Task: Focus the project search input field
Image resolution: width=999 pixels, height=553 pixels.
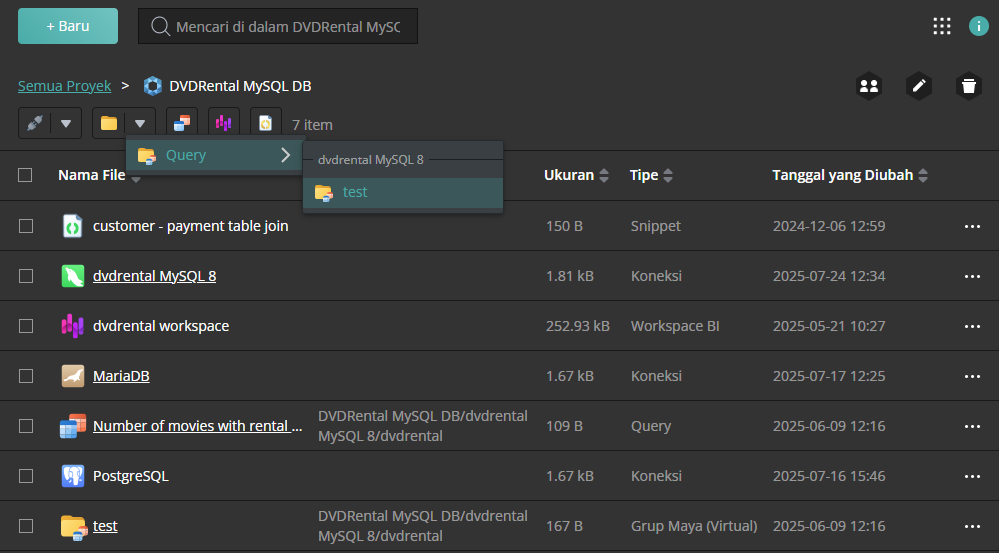Action: click(287, 27)
